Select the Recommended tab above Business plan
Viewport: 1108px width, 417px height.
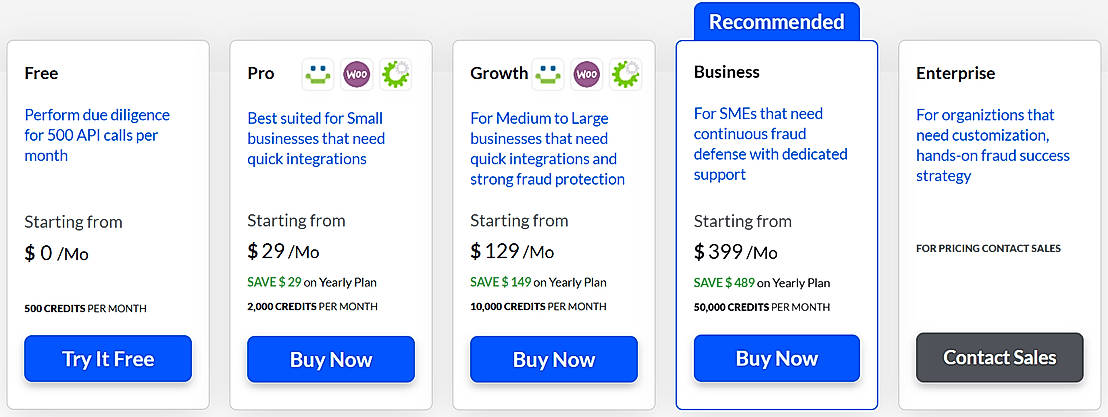[x=777, y=22]
